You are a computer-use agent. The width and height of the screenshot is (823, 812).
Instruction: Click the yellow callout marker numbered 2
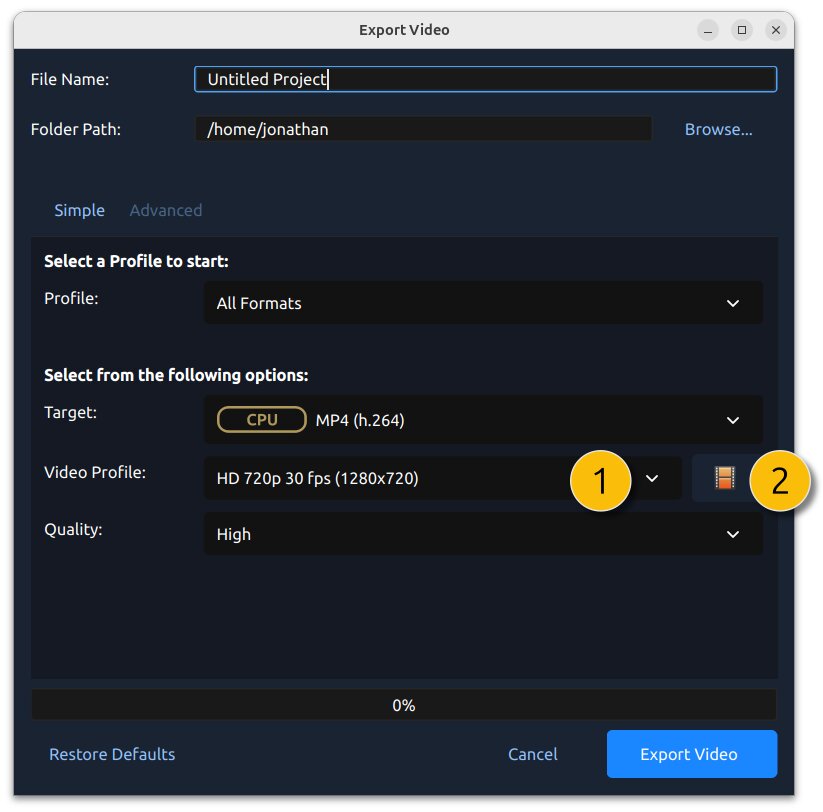click(x=779, y=481)
